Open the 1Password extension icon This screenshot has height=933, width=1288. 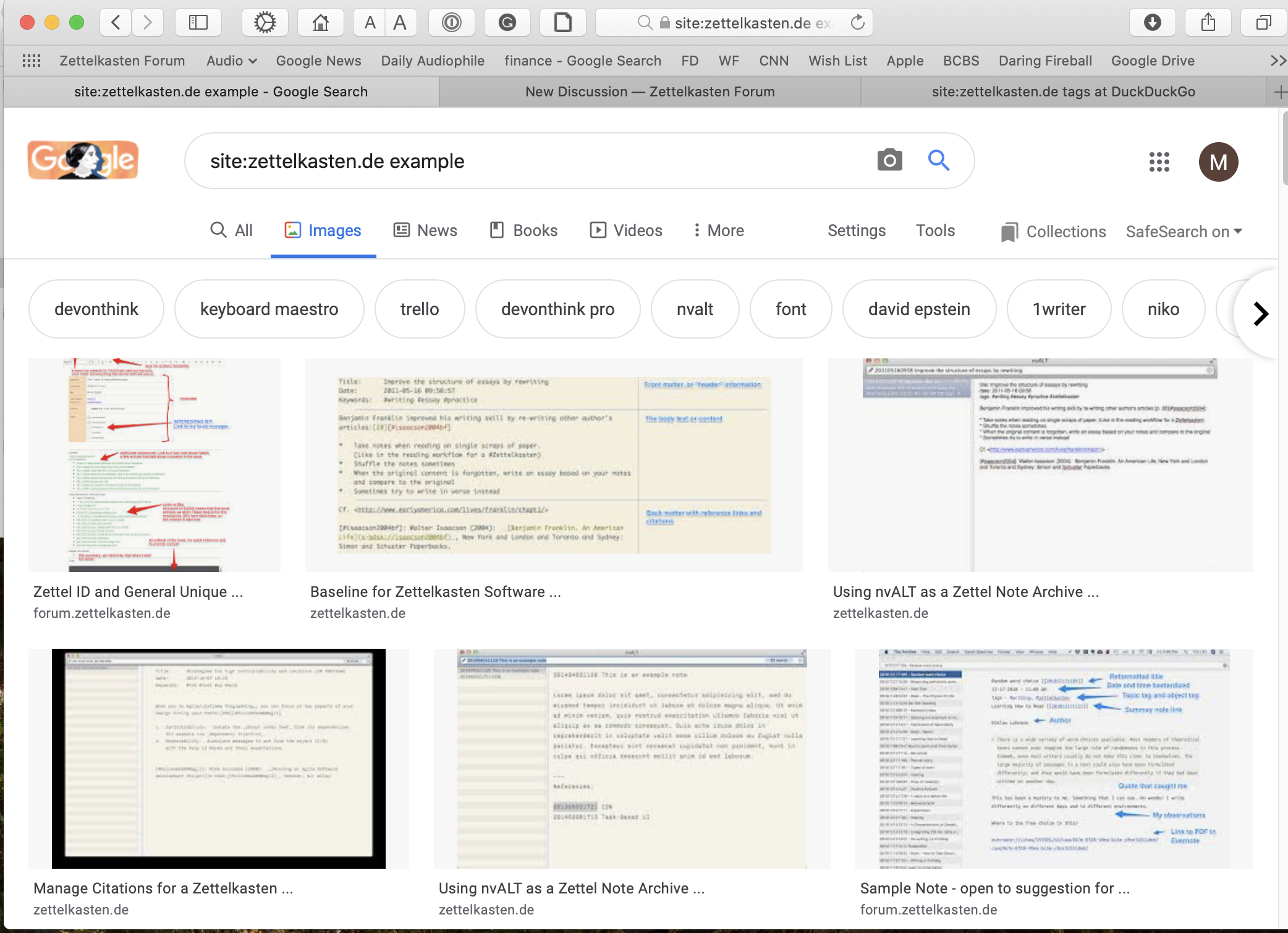click(x=452, y=23)
